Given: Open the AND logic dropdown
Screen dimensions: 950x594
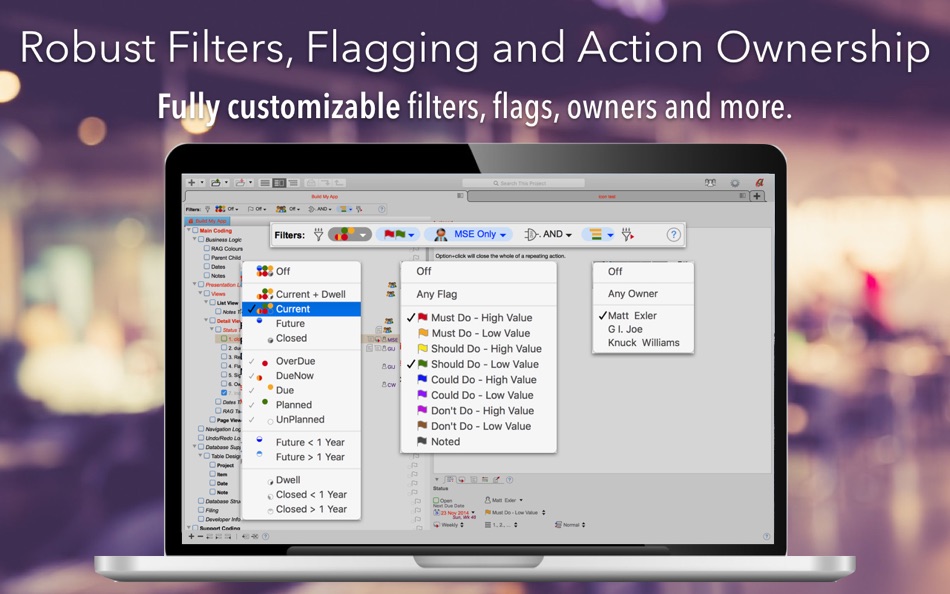Looking at the screenshot, I should 548,235.
